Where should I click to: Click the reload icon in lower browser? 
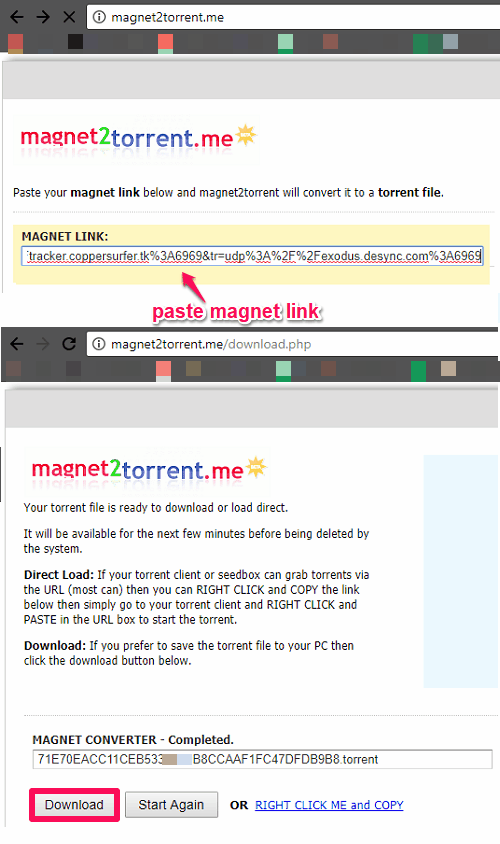(69, 343)
